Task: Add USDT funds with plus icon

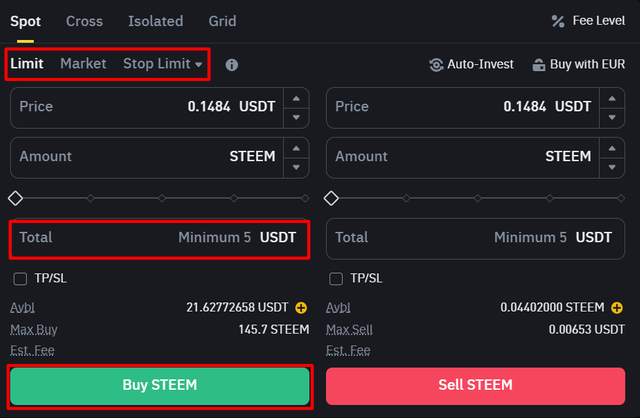Action: [x=301, y=308]
